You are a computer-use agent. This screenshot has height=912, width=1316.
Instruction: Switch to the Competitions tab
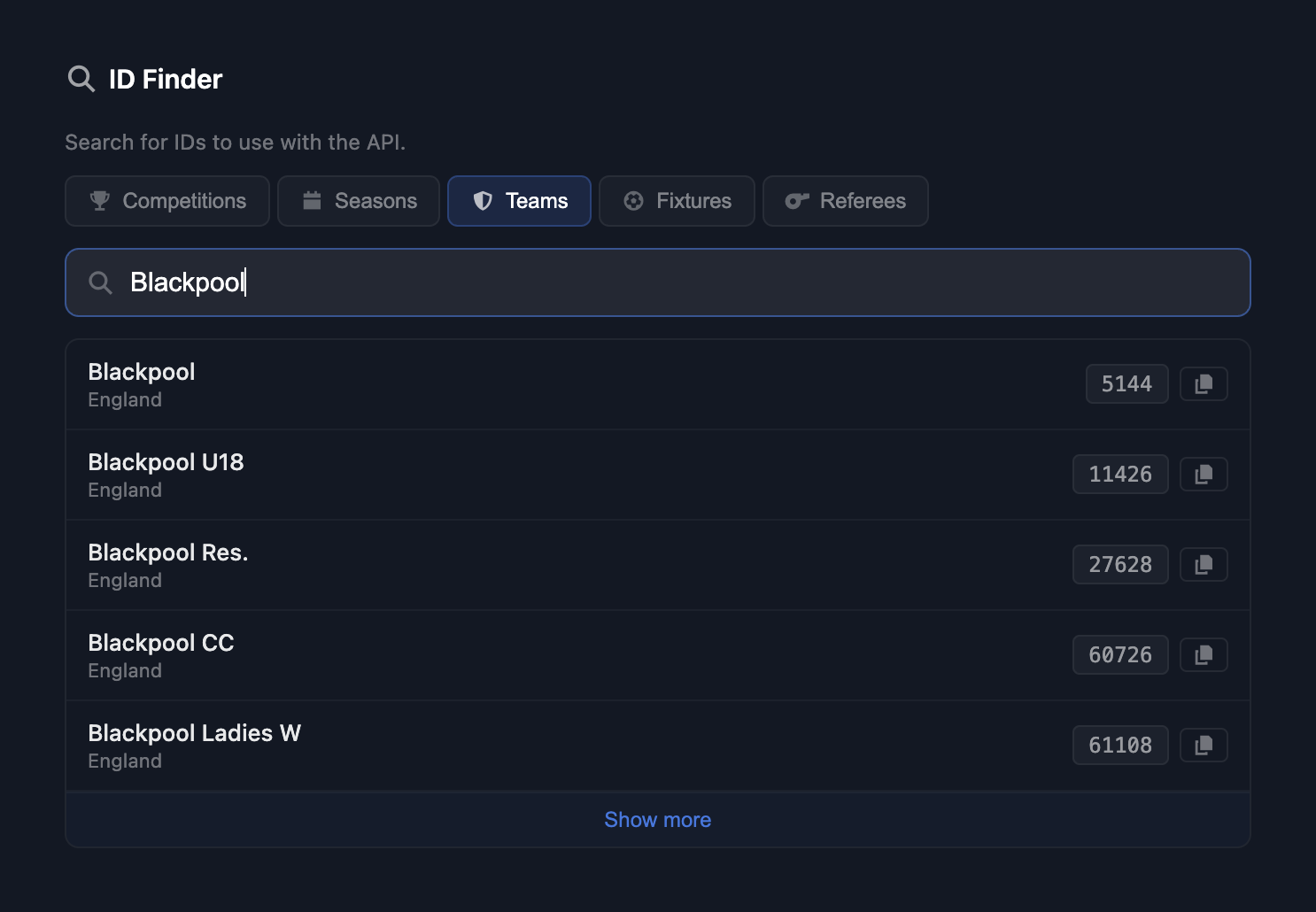pyautogui.click(x=167, y=201)
